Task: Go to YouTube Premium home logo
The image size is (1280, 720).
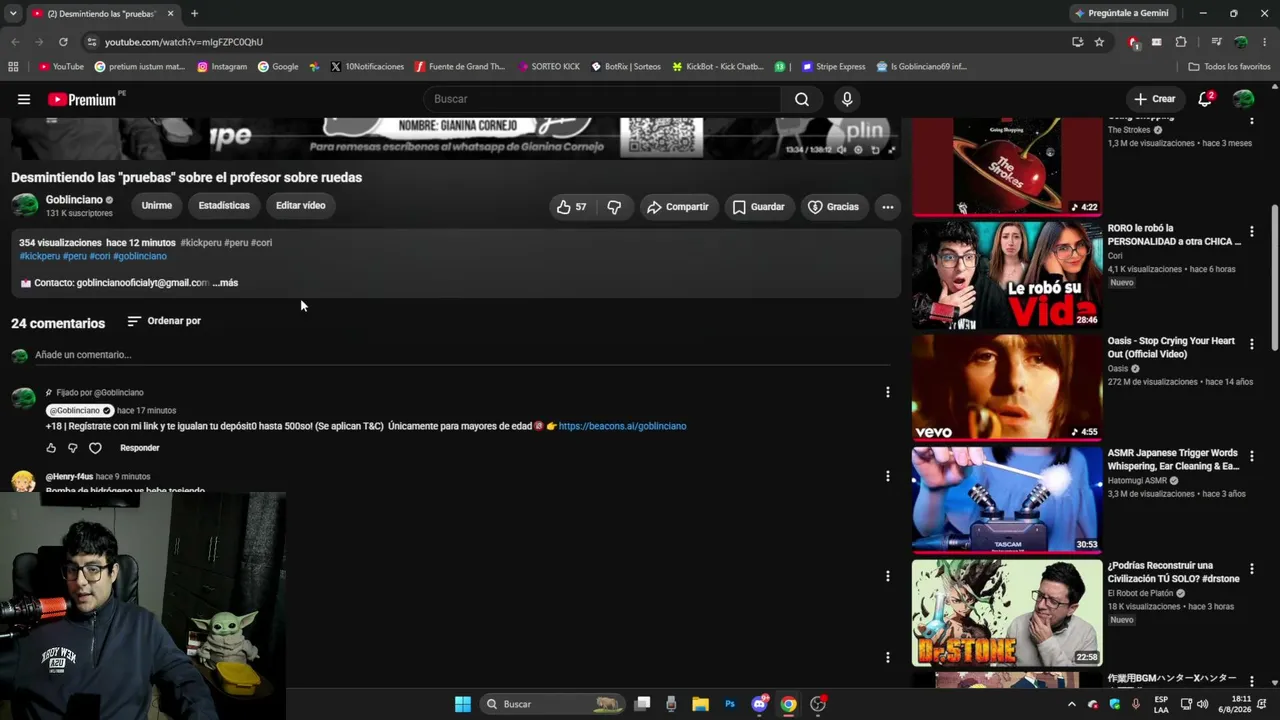Action: click(x=82, y=99)
